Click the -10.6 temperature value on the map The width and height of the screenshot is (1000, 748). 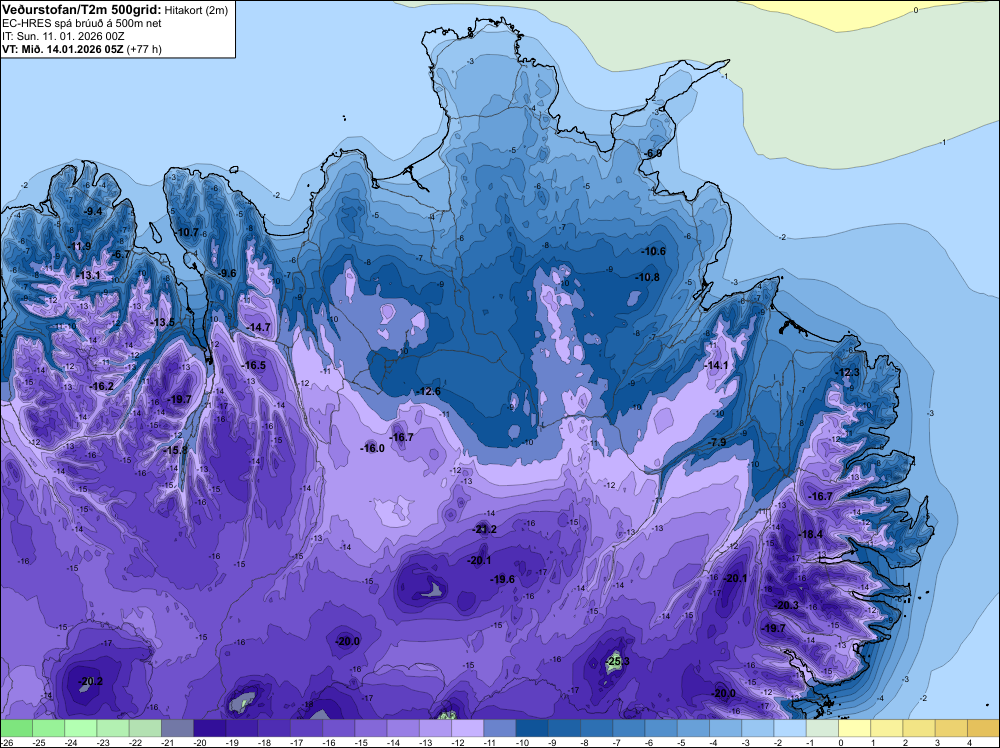point(654,251)
